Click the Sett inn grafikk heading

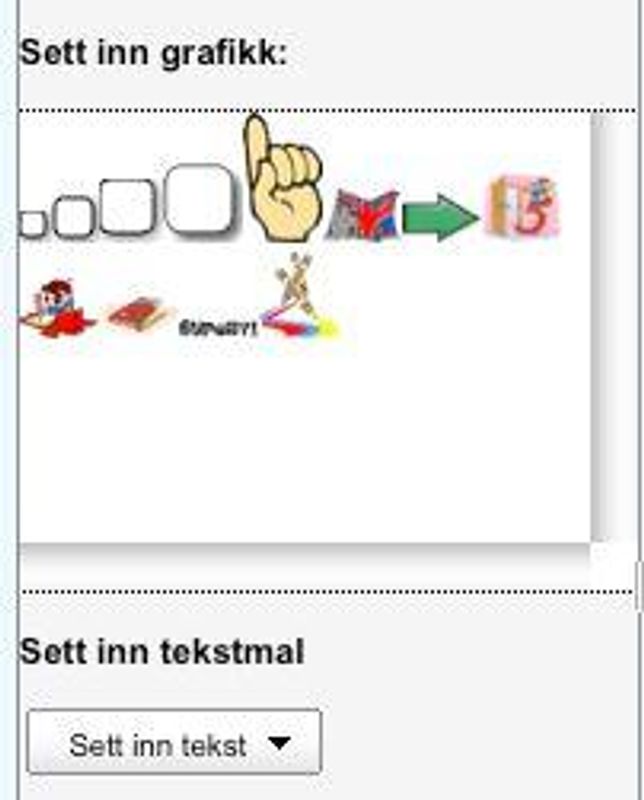154,53
